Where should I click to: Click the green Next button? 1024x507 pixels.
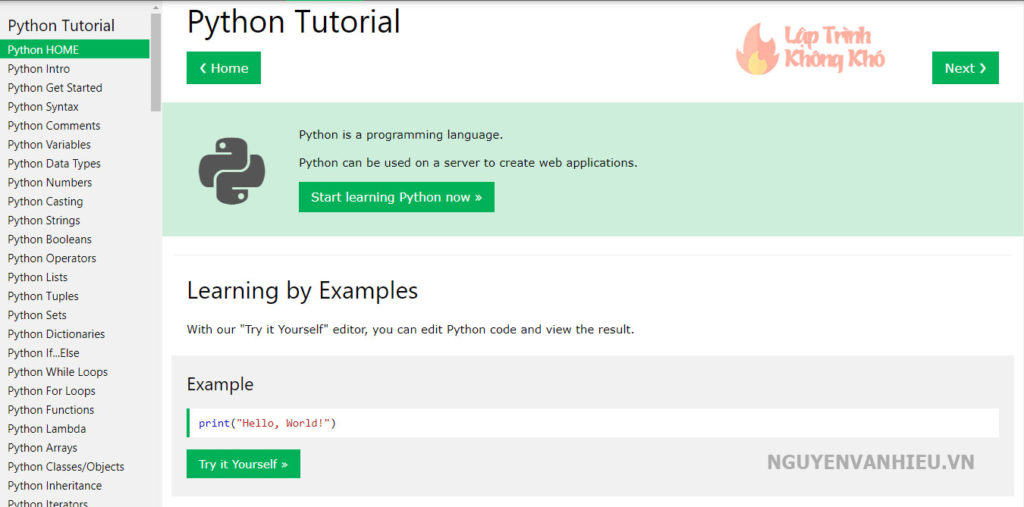pos(965,68)
